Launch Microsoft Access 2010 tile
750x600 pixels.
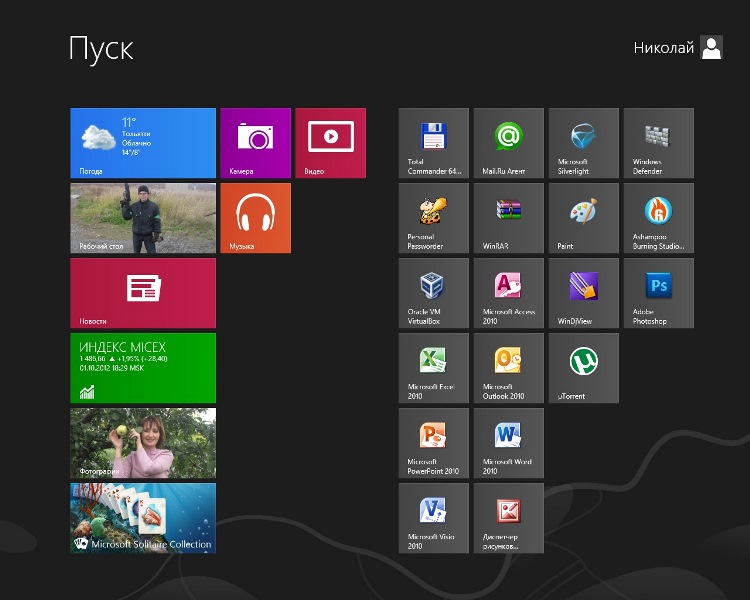point(509,293)
